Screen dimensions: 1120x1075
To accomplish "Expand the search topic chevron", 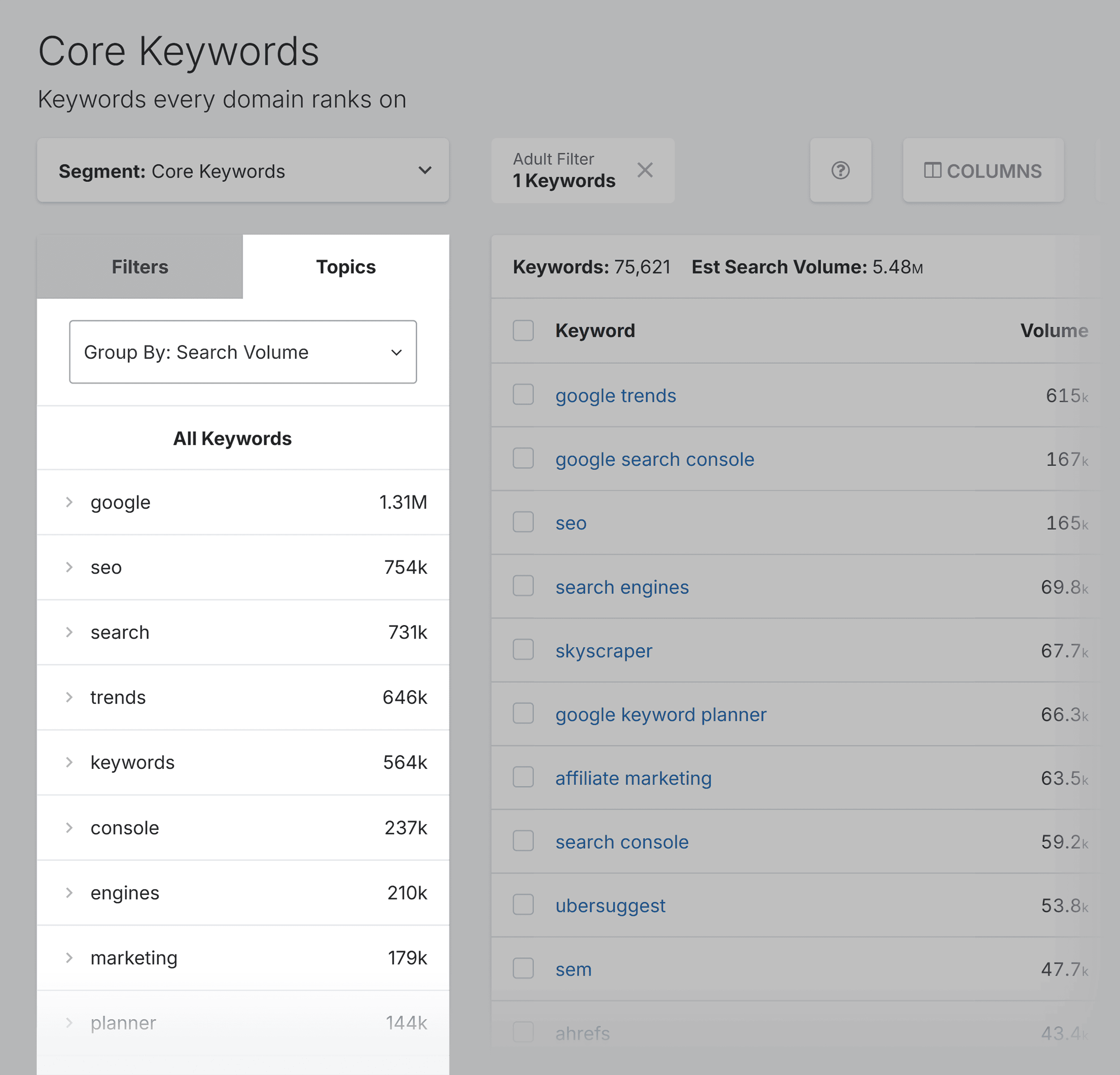I will click(x=69, y=632).
